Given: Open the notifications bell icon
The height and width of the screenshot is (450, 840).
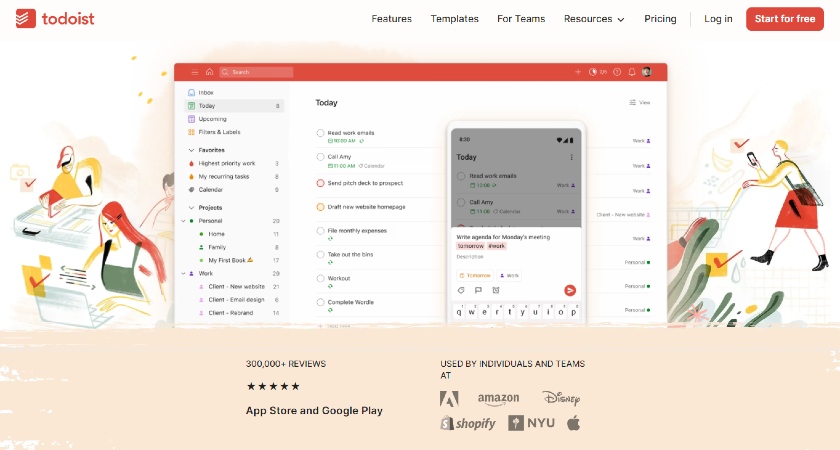Looking at the screenshot, I should pyautogui.click(x=632, y=72).
